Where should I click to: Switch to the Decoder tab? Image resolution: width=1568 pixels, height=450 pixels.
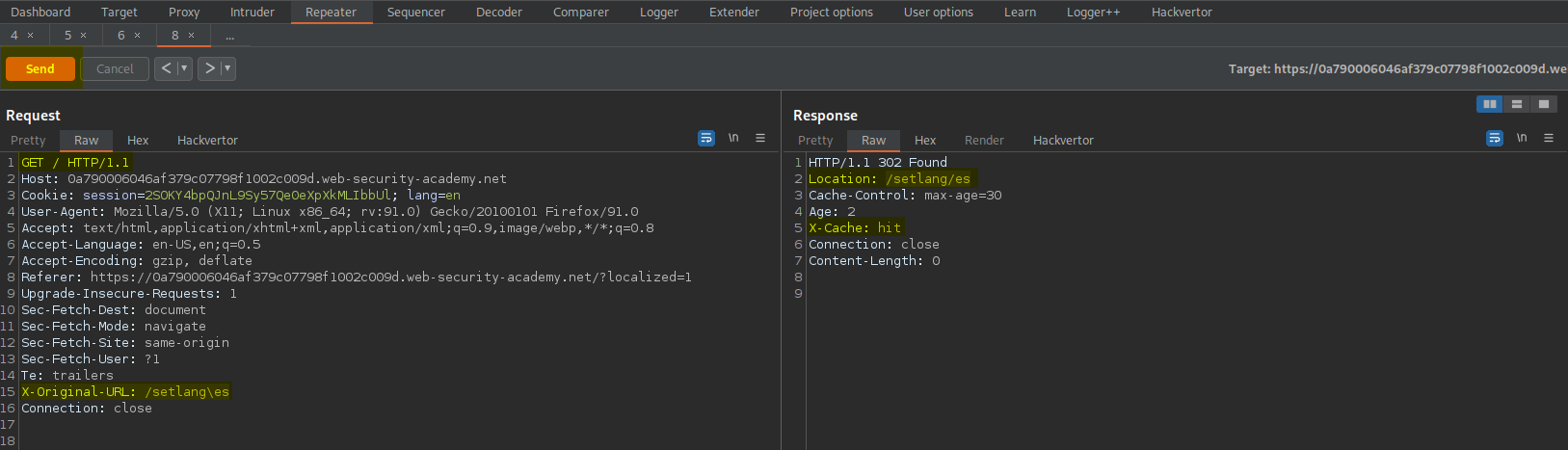tap(499, 12)
